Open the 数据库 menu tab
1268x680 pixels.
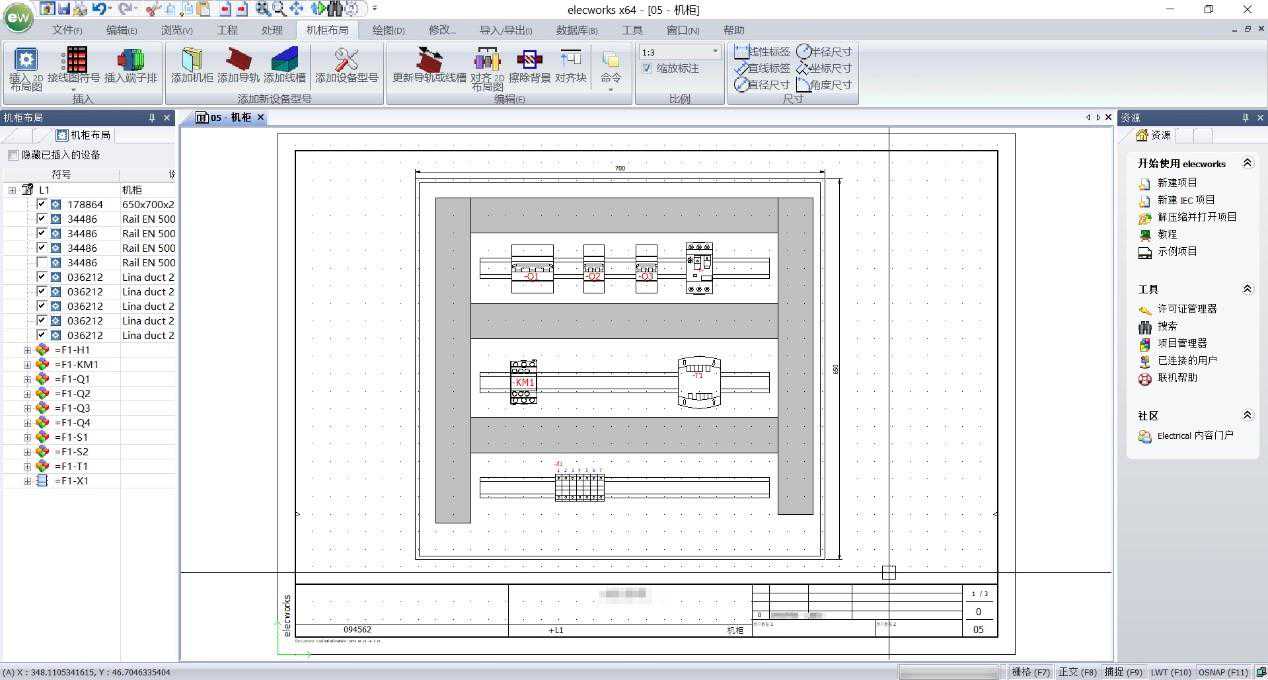tap(576, 31)
